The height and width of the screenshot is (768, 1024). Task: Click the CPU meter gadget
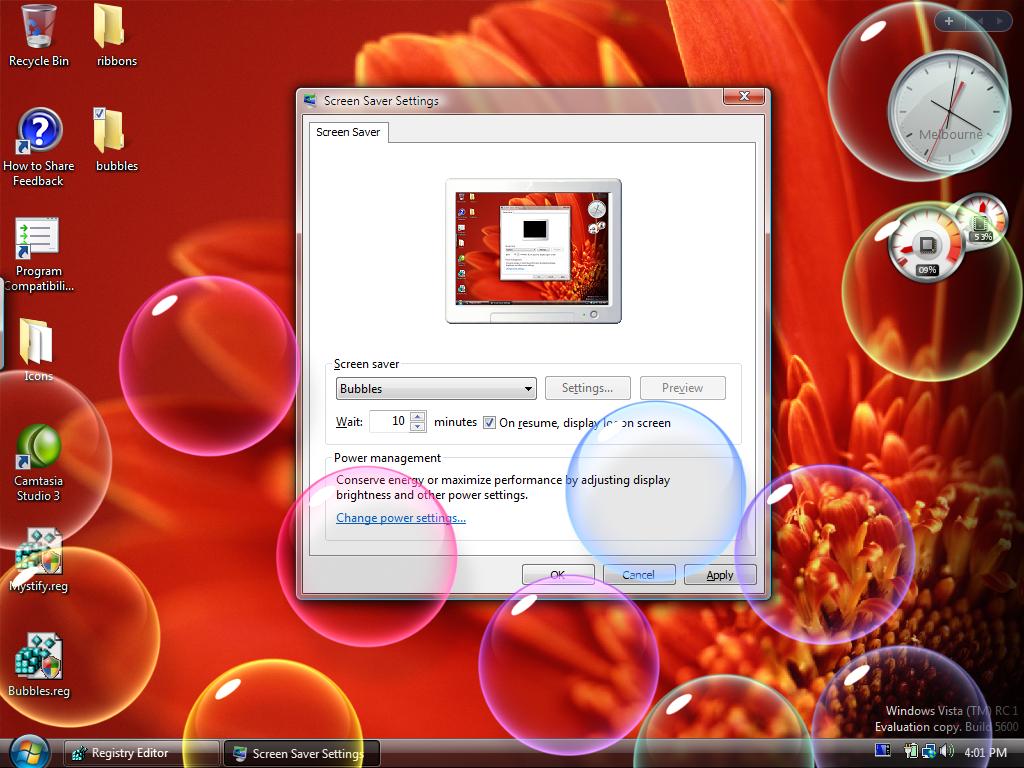point(926,245)
